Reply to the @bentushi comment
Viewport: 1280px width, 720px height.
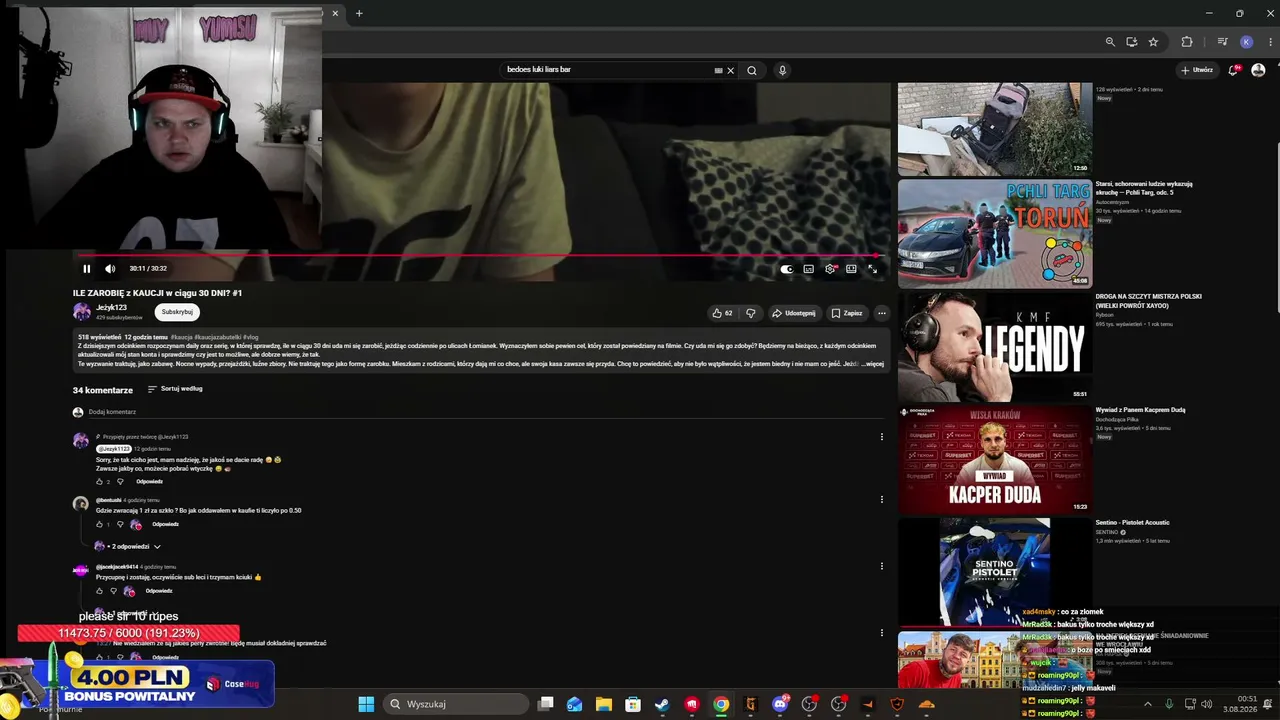[x=166, y=525]
